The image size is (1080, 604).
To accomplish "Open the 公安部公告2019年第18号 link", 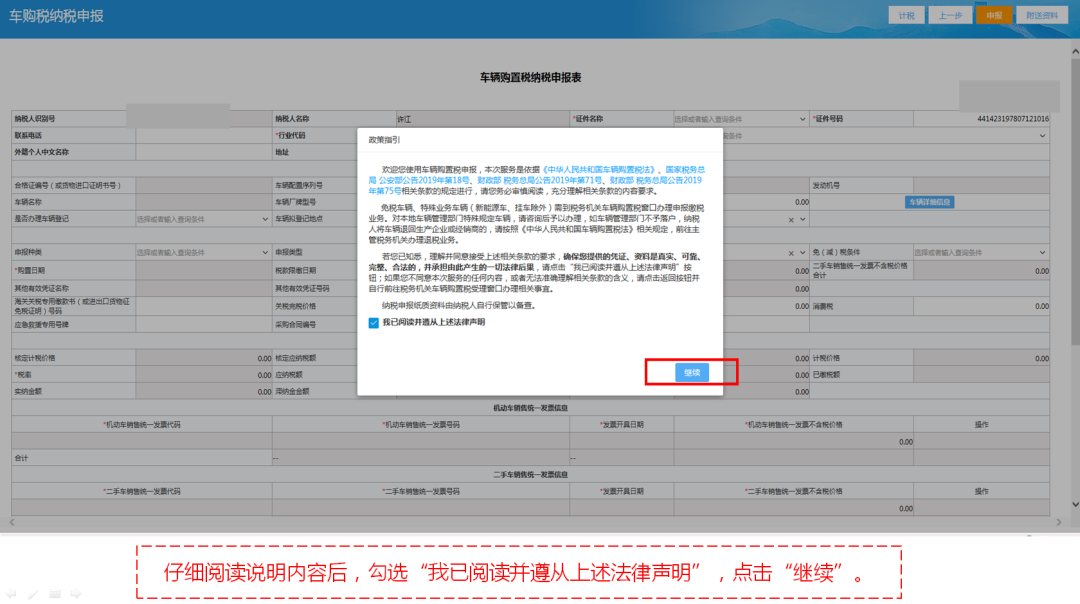I will [424, 180].
